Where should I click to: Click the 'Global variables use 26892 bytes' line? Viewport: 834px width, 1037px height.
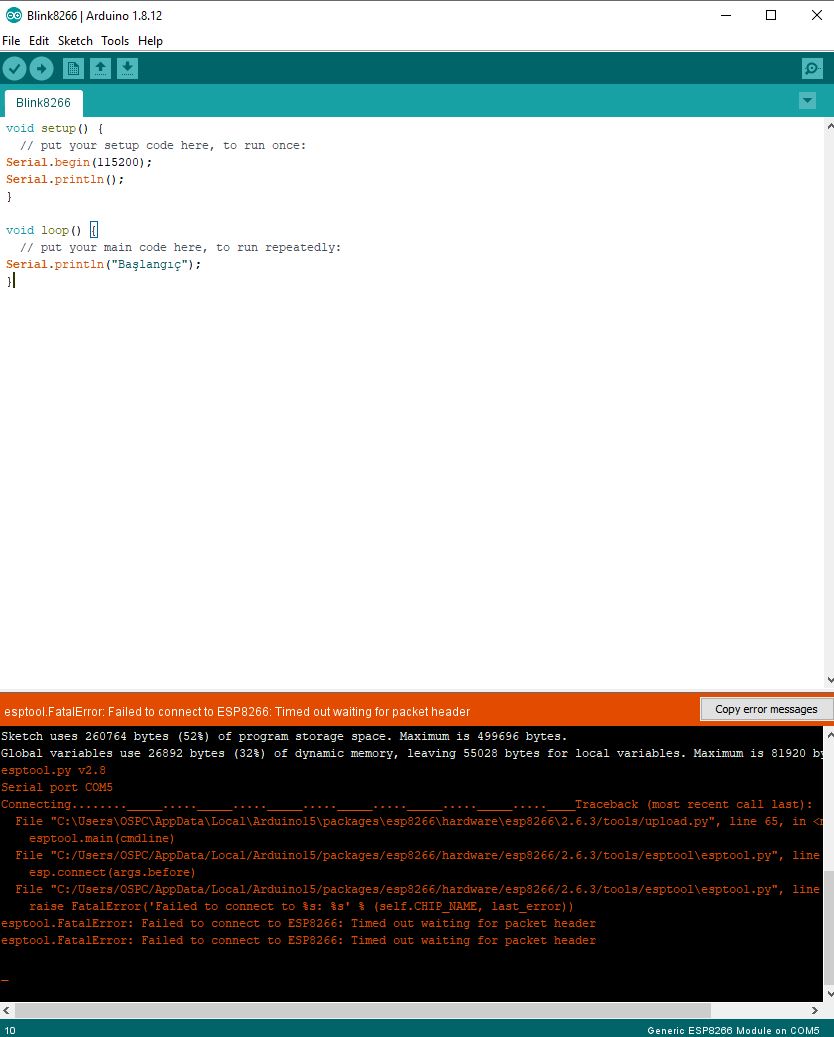pos(411,753)
